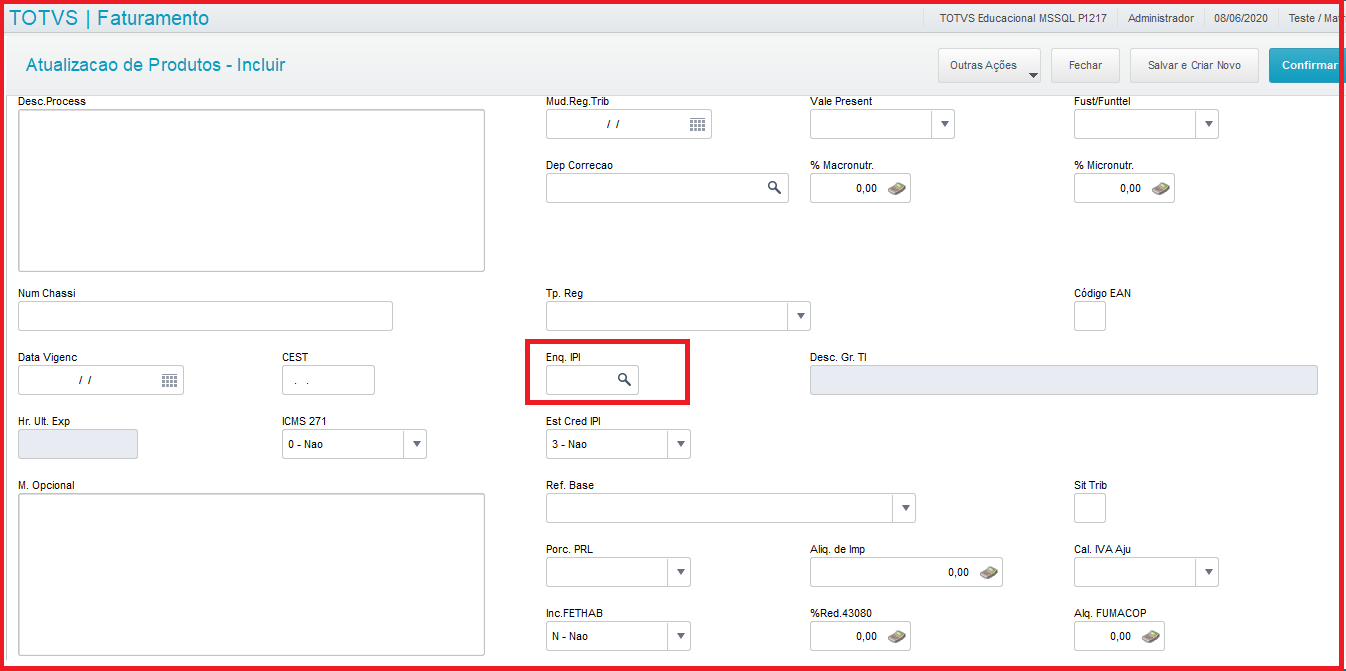Screen dimensions: 1346x671
Task: Expand the Porc. PRL dropdown
Action: pyautogui.click(x=679, y=572)
